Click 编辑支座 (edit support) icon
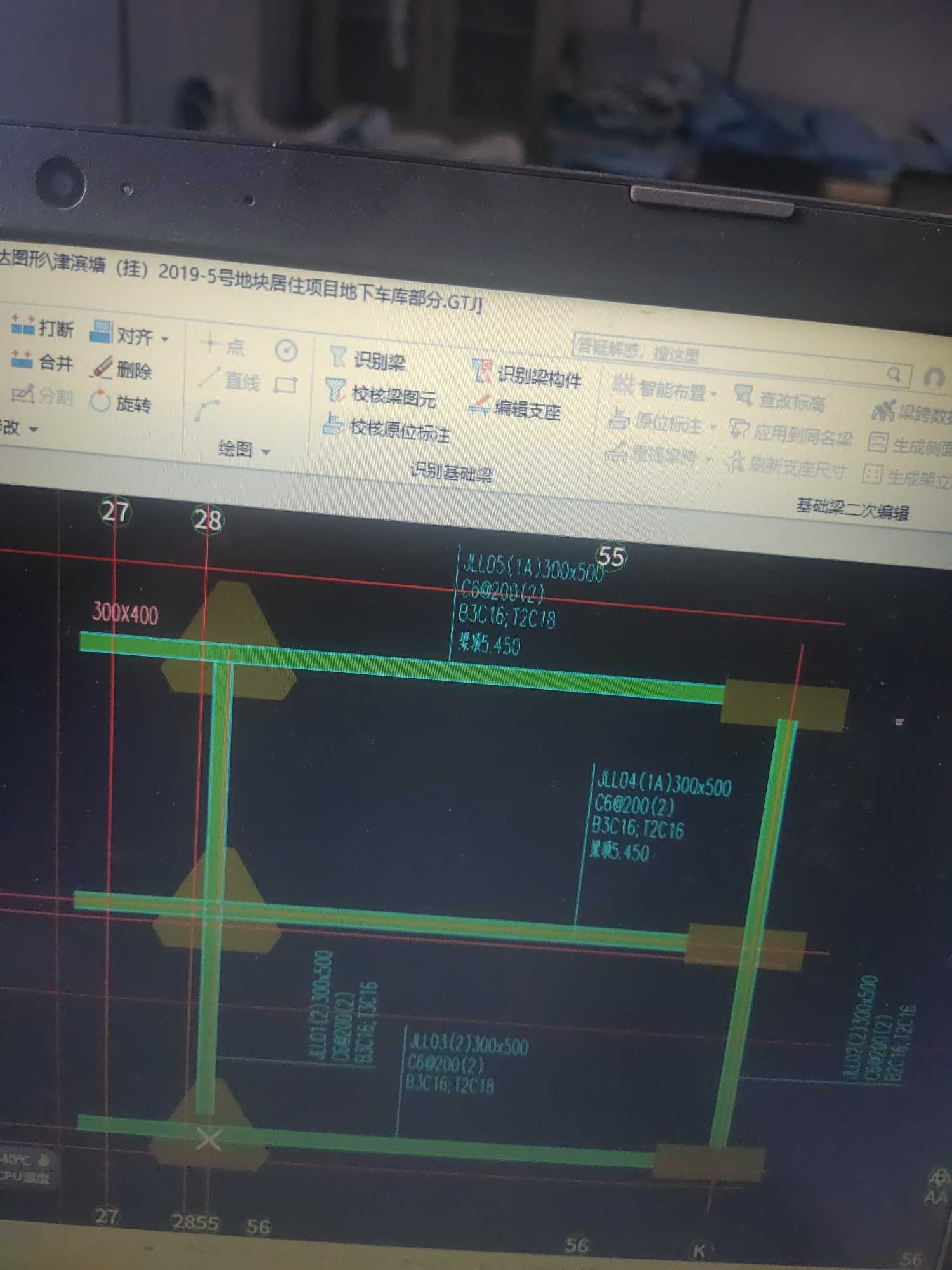952x1270 pixels. pos(479,404)
